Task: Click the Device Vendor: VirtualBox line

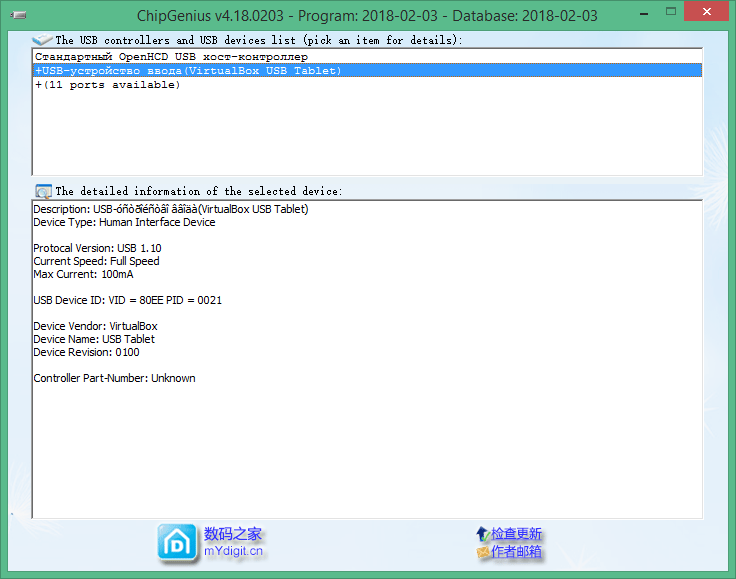Action: pos(95,326)
